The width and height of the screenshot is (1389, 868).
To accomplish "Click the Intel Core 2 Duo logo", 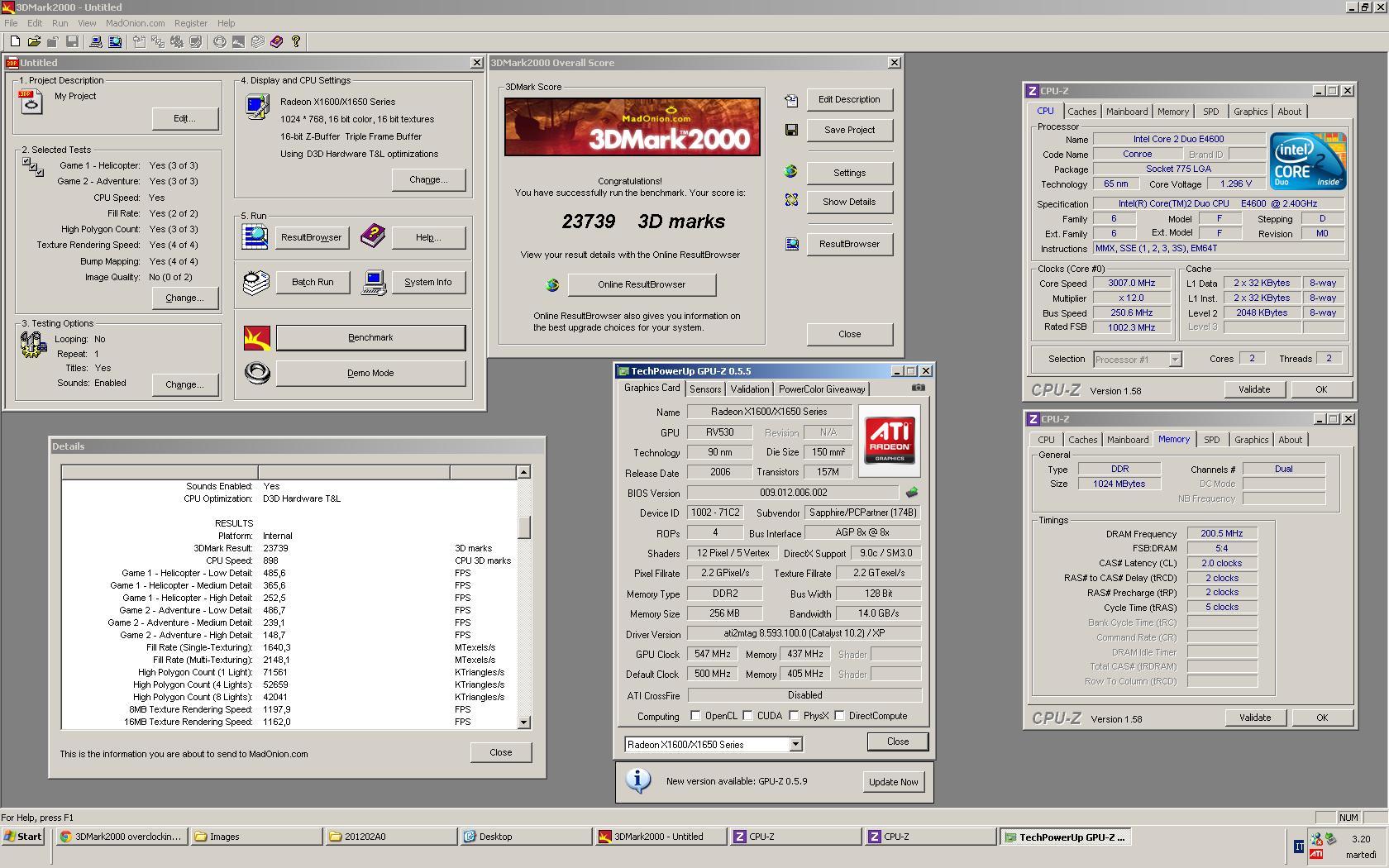I will tap(1308, 161).
